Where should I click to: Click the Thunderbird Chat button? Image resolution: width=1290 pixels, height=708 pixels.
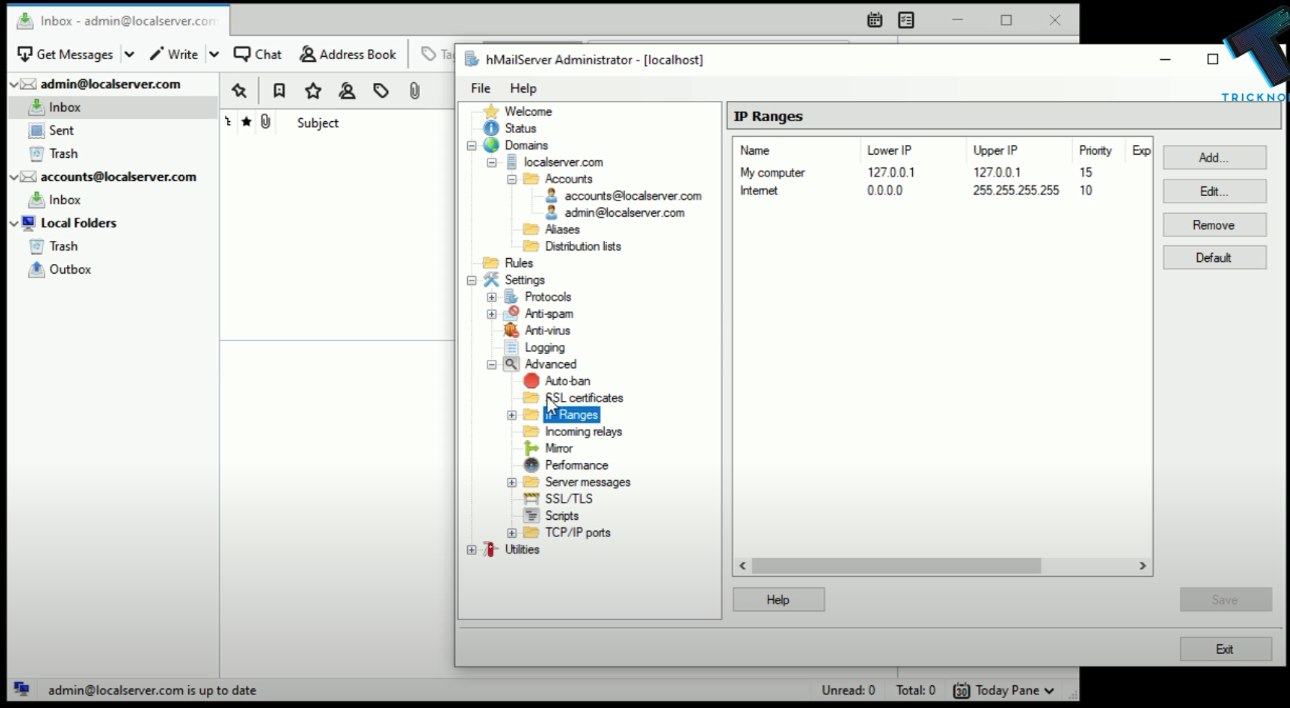258,54
